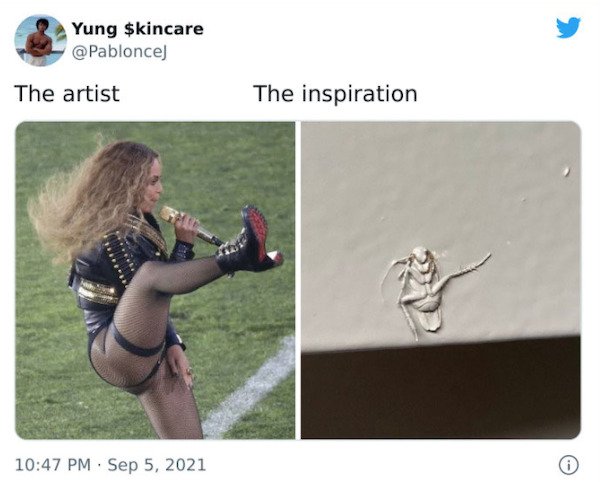Open Yung $kincare's profile avatar
Viewport: 600px width, 482px height.
click(x=40, y=40)
